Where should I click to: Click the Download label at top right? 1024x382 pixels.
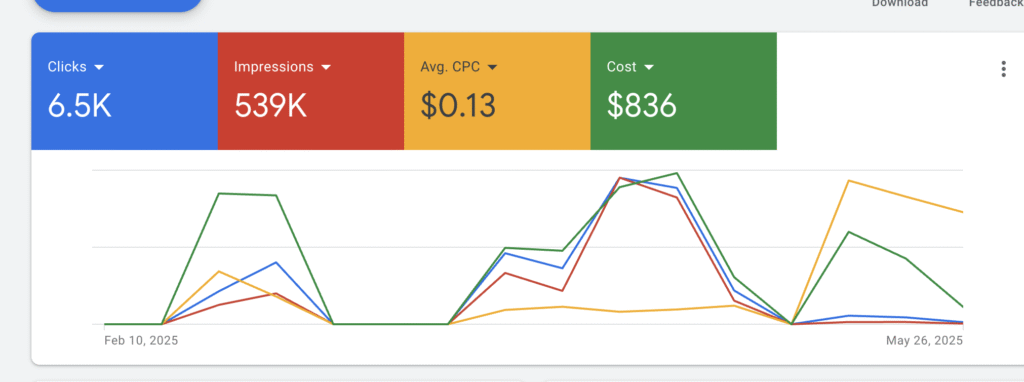(900, 3)
